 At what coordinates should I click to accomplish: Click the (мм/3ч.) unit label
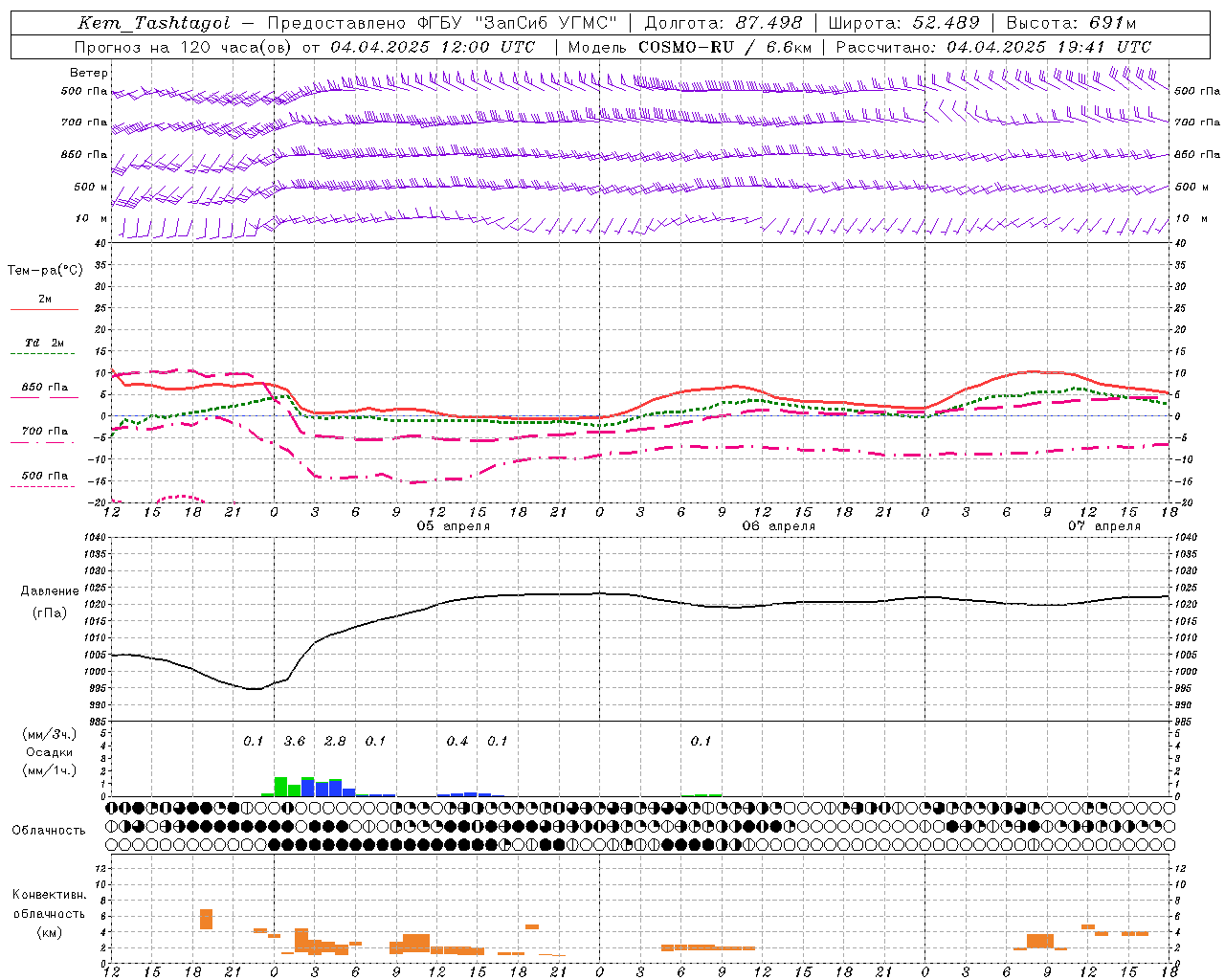click(x=49, y=734)
